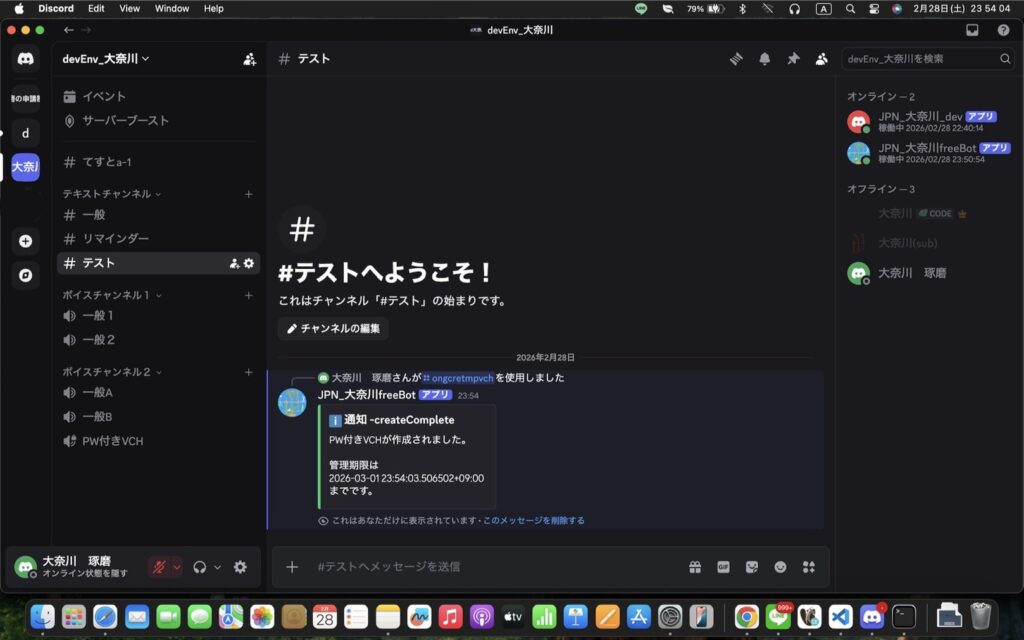
Task: Open the GIF picker
Action: tap(723, 567)
